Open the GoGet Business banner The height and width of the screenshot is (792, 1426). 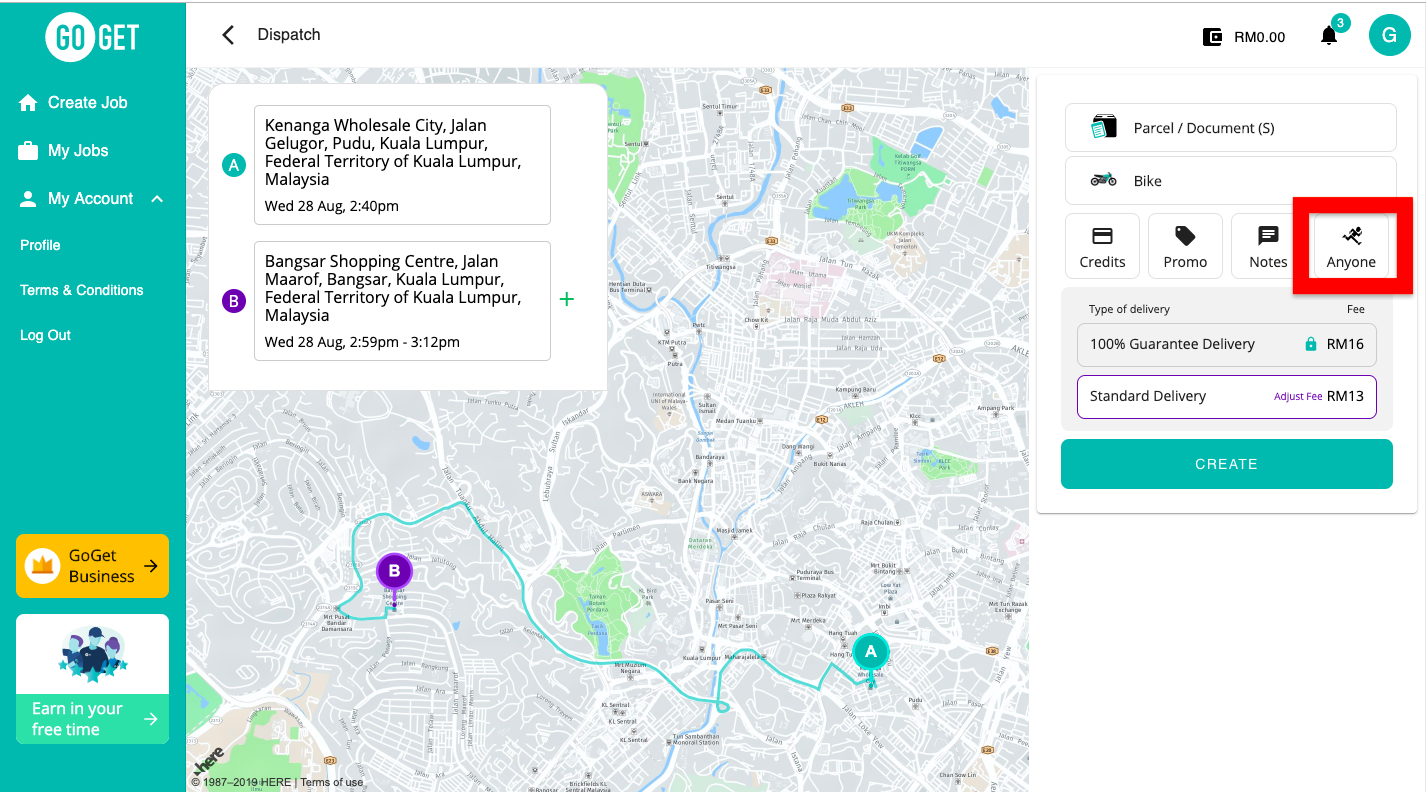[x=92, y=566]
